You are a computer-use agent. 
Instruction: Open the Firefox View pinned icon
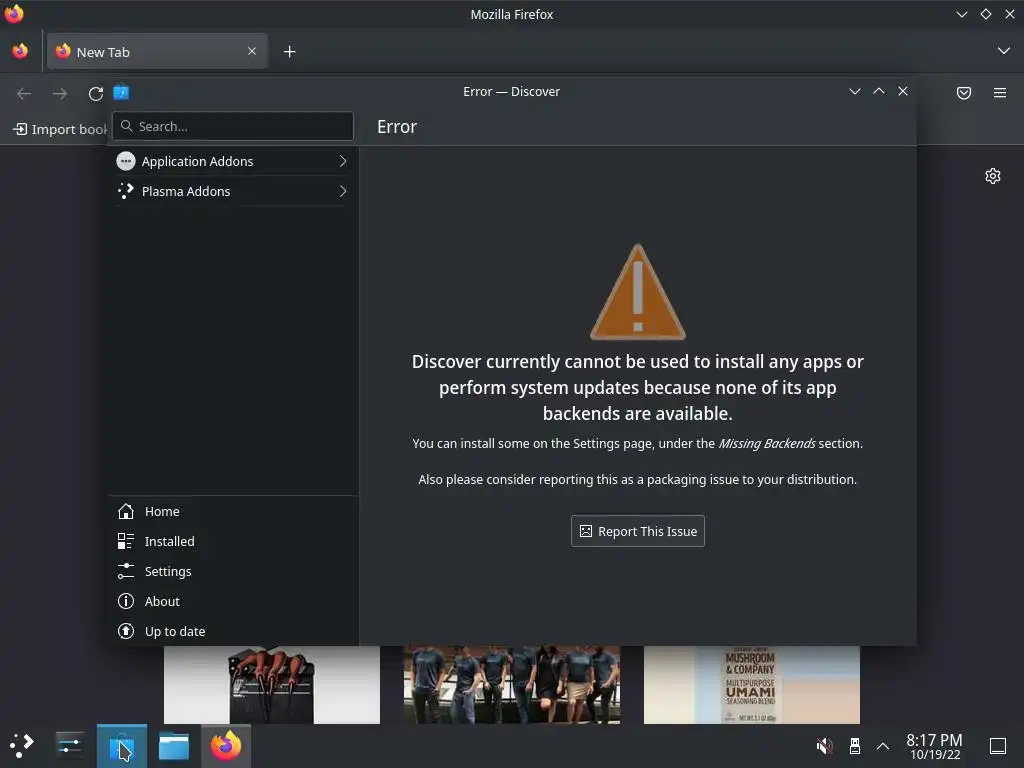[20, 51]
